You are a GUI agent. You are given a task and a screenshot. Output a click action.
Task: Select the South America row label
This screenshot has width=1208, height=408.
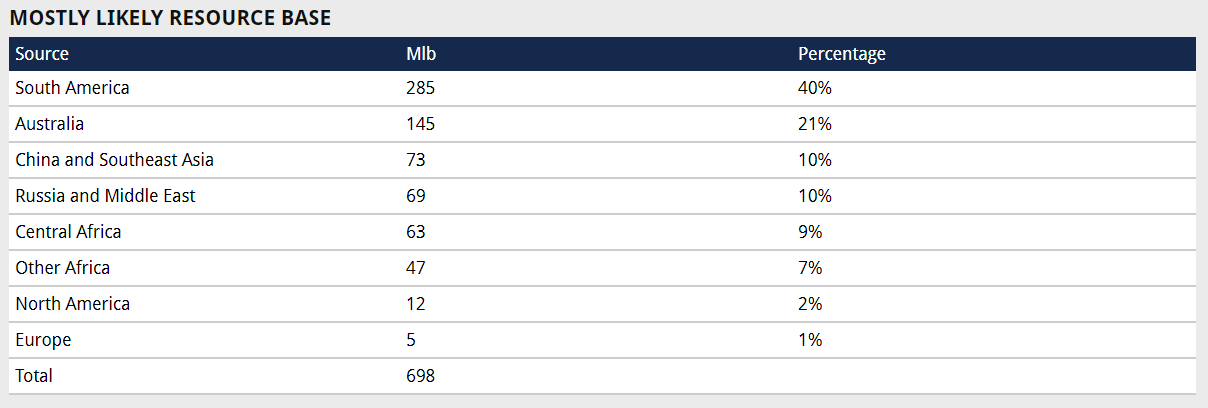pyautogui.click(x=72, y=88)
